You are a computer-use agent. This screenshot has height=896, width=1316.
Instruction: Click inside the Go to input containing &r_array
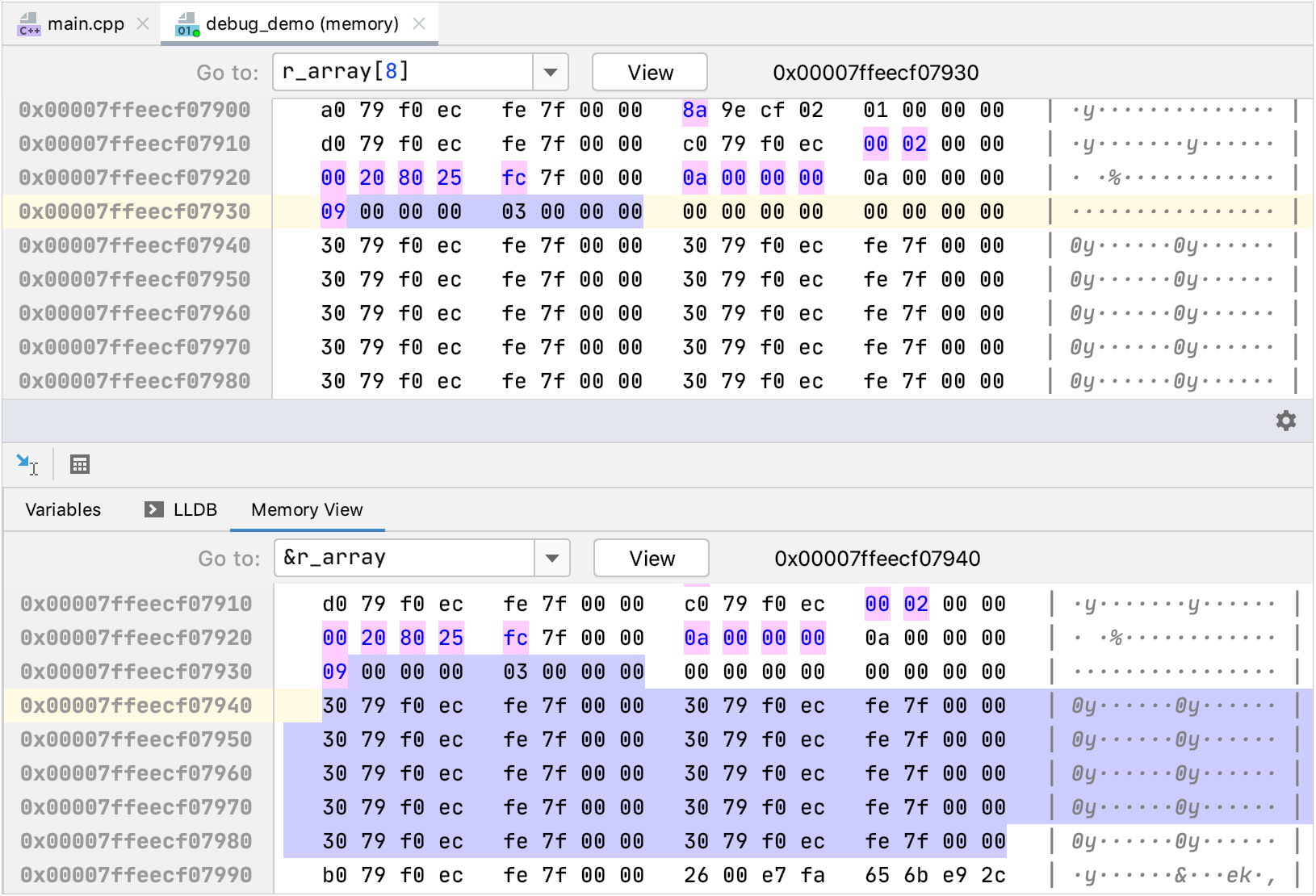coord(404,558)
